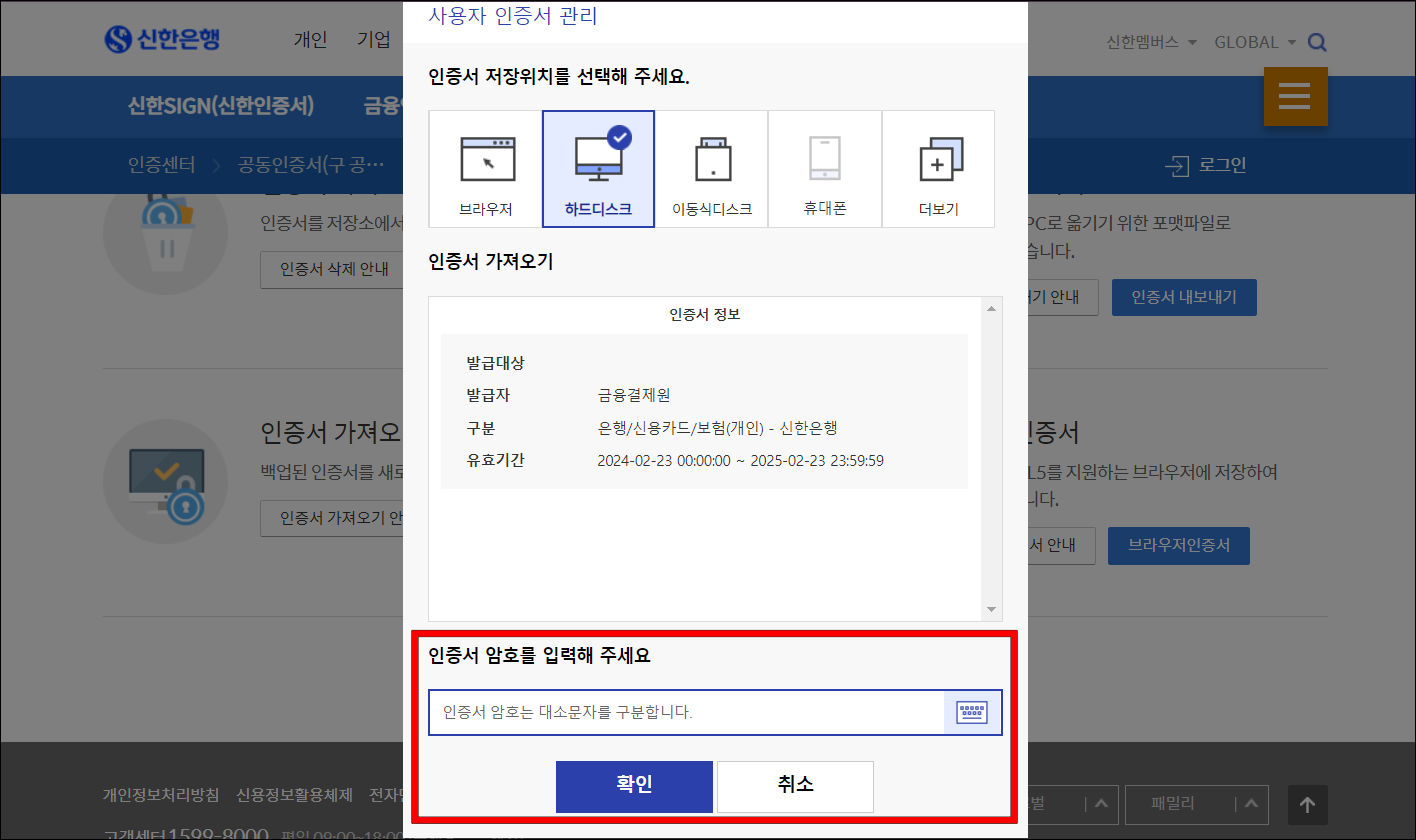Click the Shinhan Bank logo

163,38
